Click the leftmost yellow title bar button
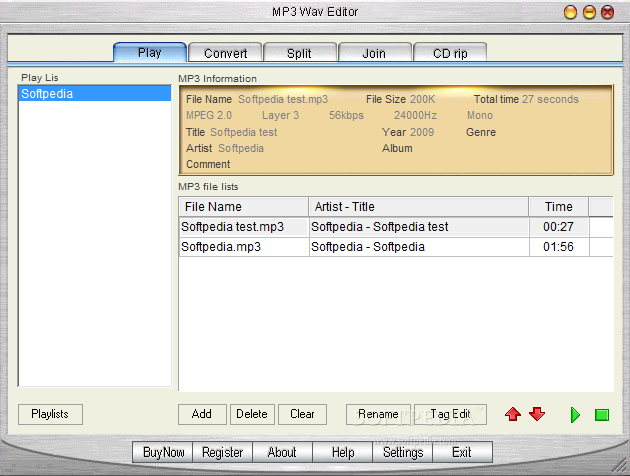Image resolution: width=630 pixels, height=476 pixels. point(571,12)
